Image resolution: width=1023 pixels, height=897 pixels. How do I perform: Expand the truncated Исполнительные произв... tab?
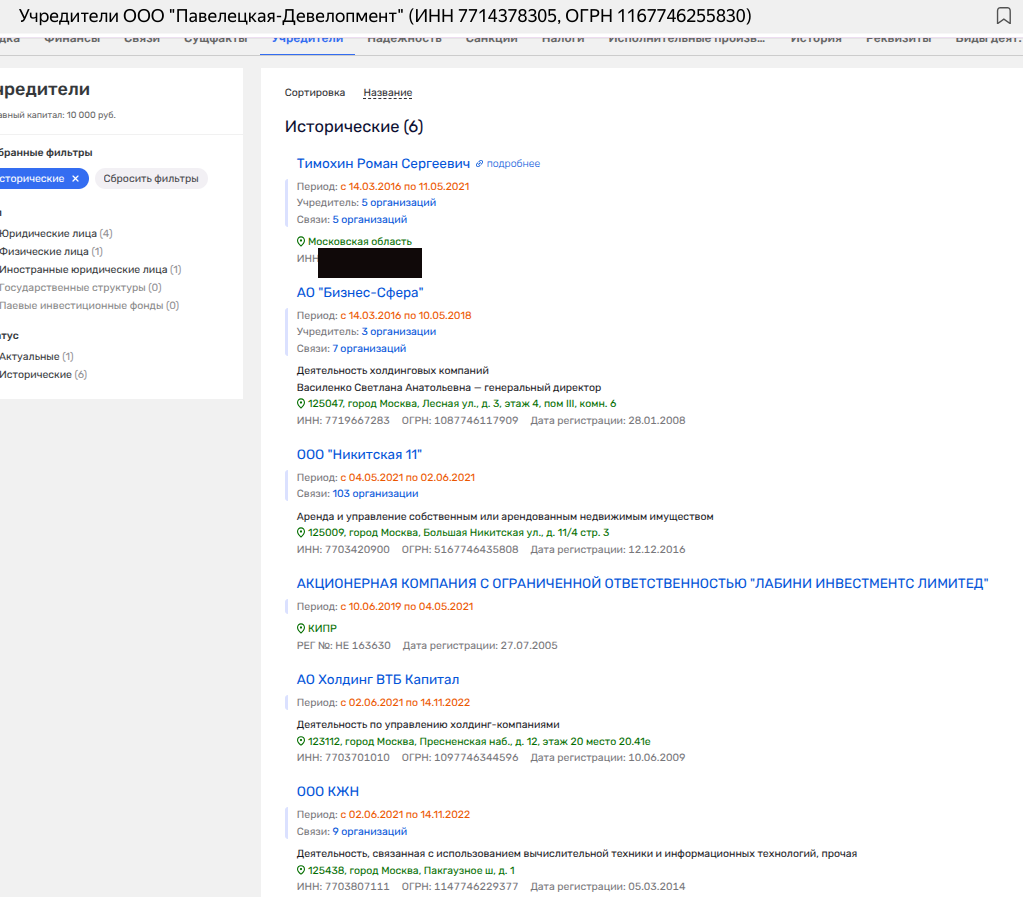pyautogui.click(x=687, y=40)
